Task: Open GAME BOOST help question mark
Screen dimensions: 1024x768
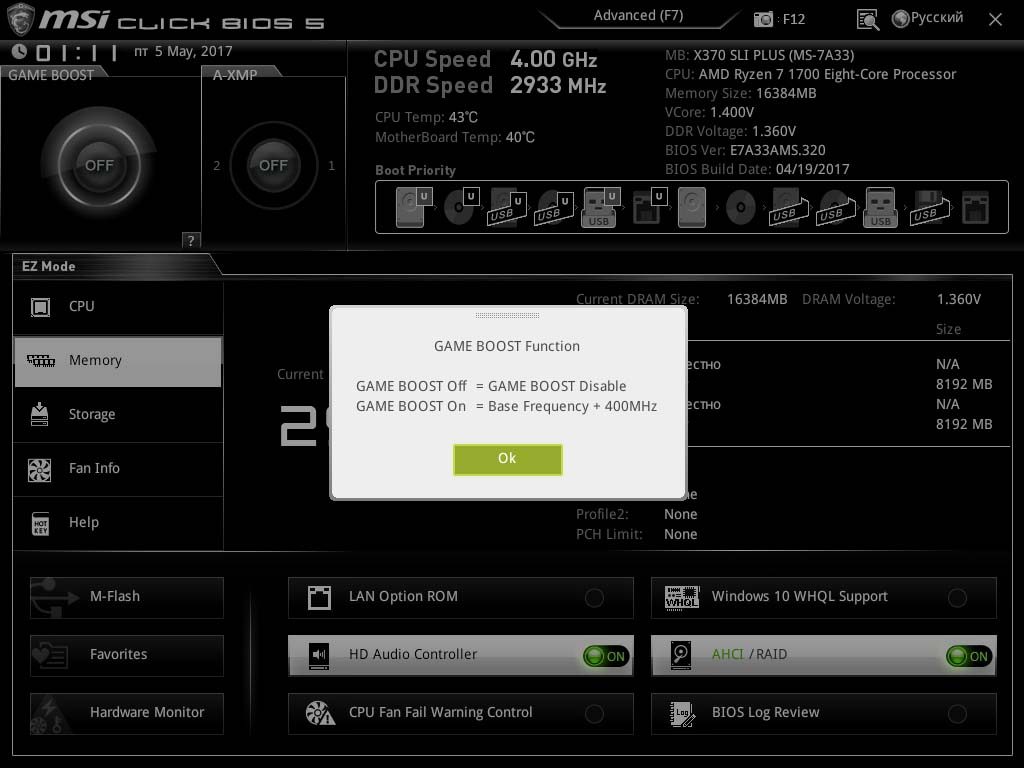Action: pyautogui.click(x=190, y=240)
